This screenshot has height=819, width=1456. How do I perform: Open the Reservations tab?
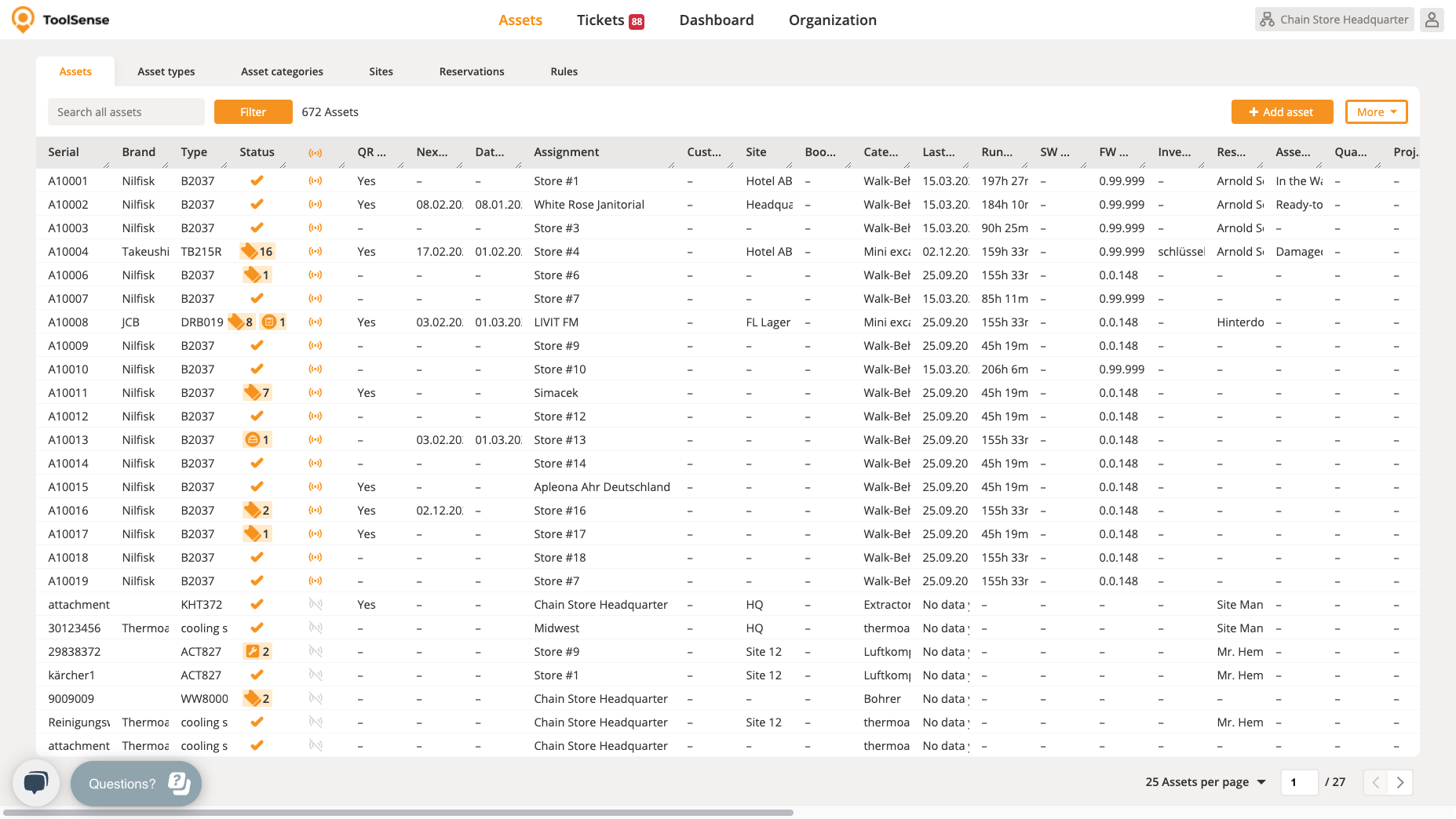click(472, 71)
